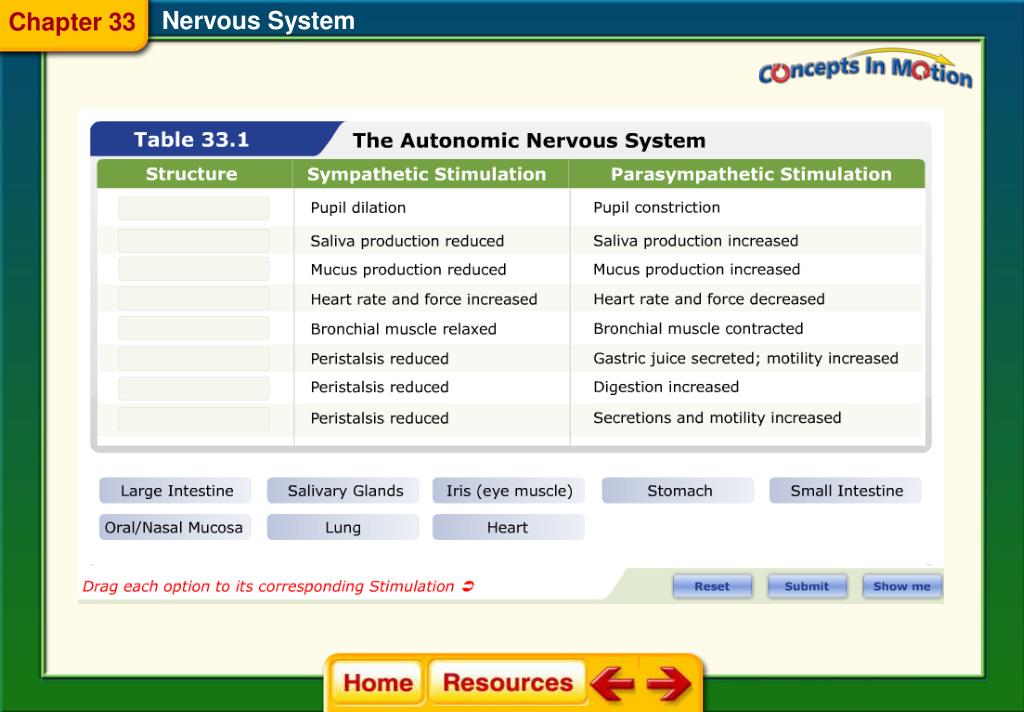Click the Parasympathetic Stimulation column header
1024x712 pixels.
point(751,174)
